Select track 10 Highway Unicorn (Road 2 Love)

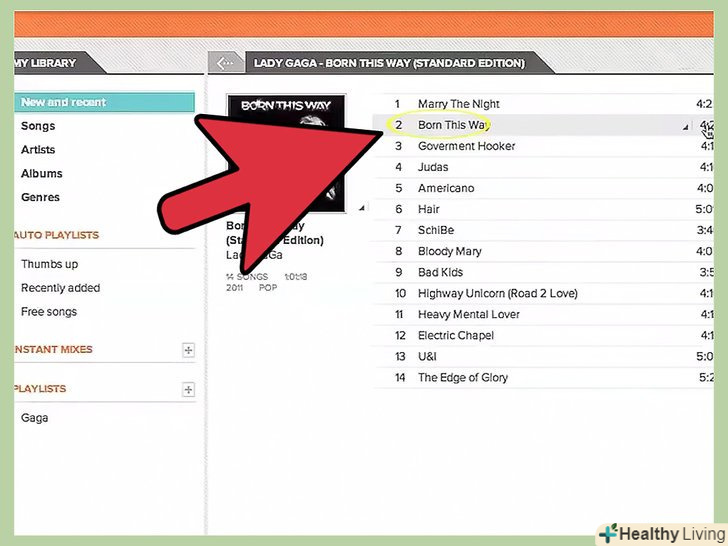point(543,293)
